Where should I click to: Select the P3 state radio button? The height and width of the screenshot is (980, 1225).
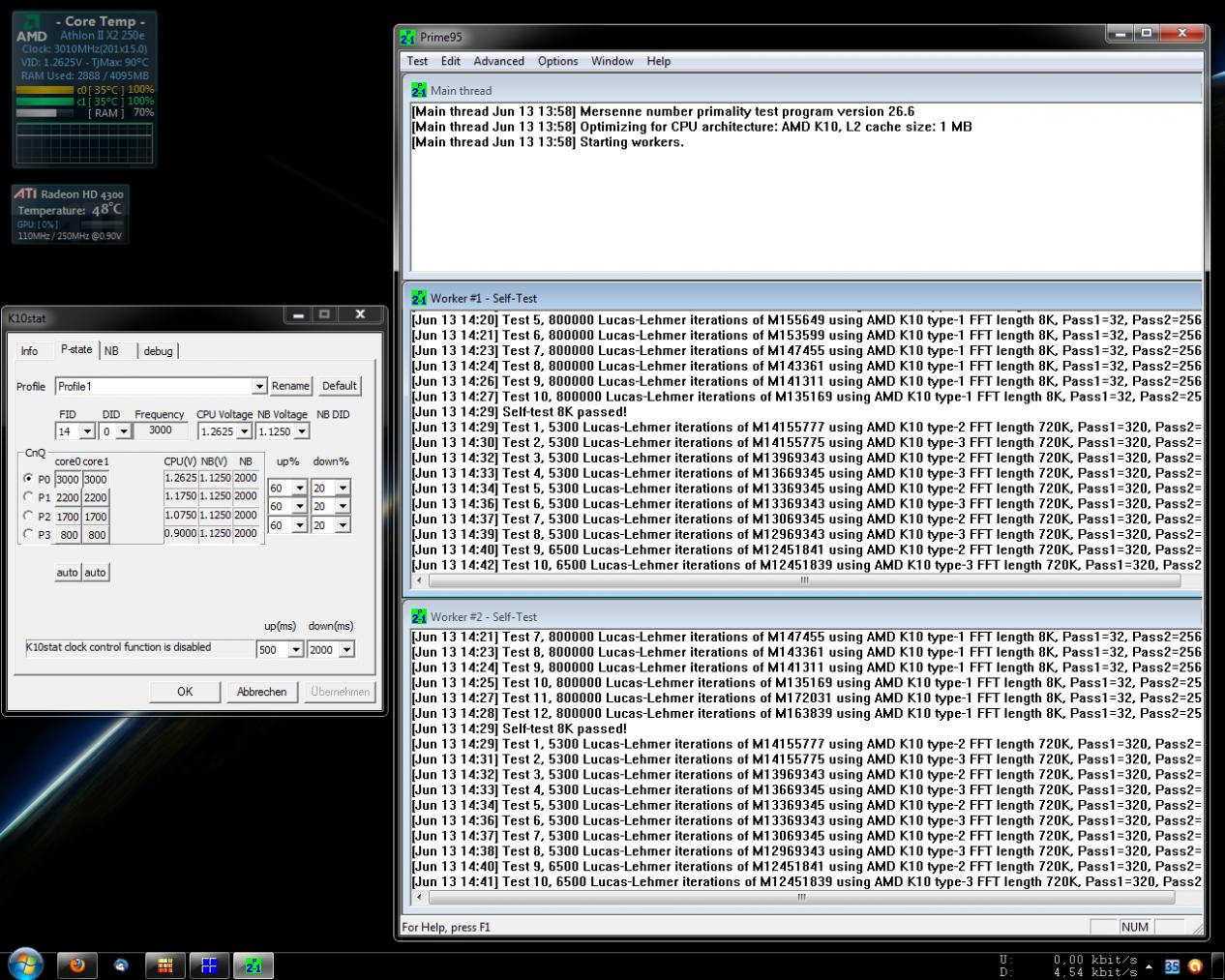(x=29, y=534)
